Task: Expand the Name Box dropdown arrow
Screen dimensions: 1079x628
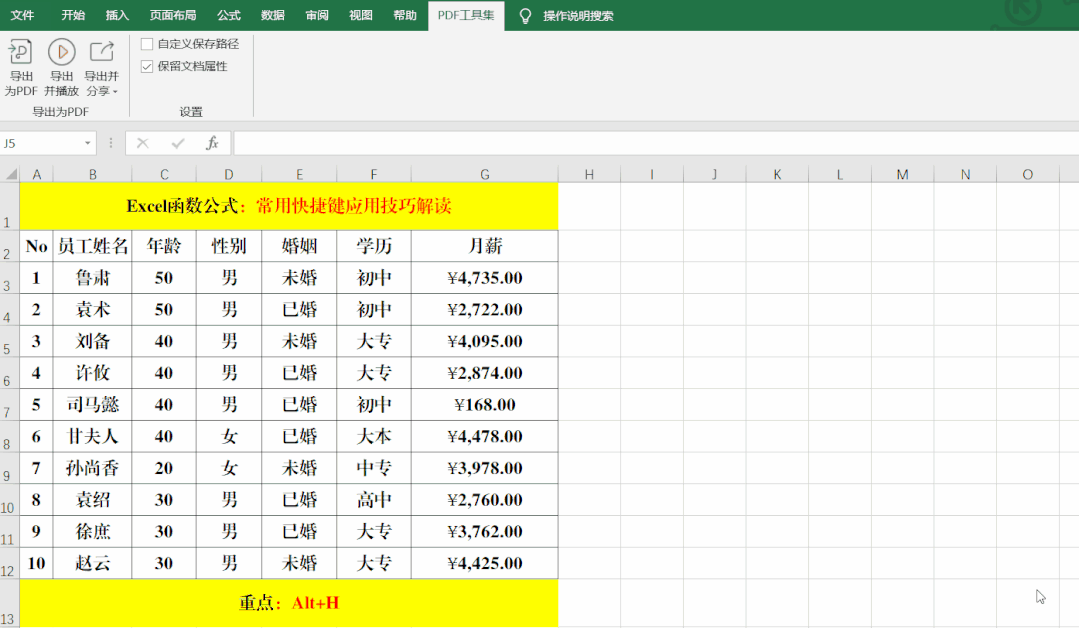Action: pyautogui.click(x=88, y=143)
